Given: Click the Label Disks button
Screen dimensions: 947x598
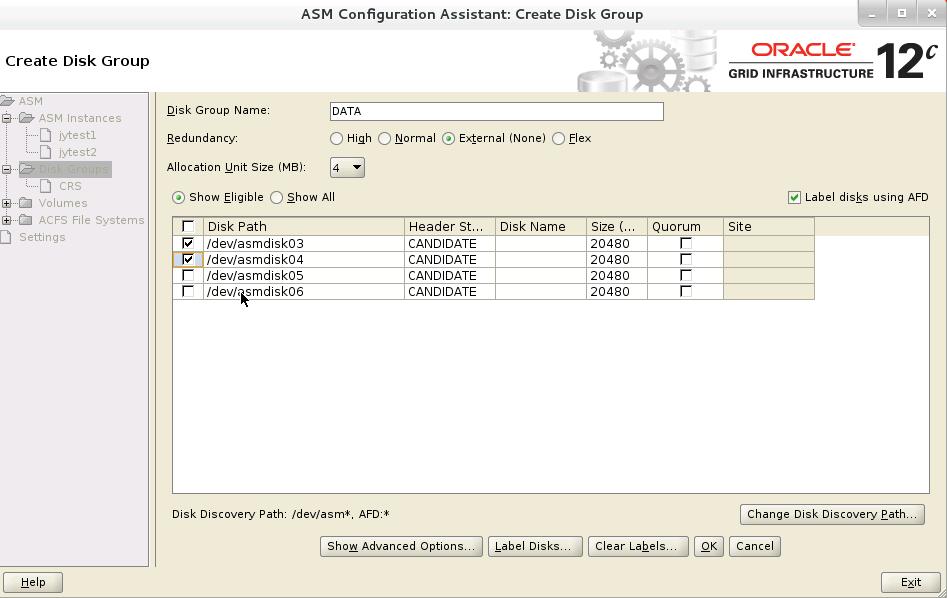Looking at the screenshot, I should 534,546.
